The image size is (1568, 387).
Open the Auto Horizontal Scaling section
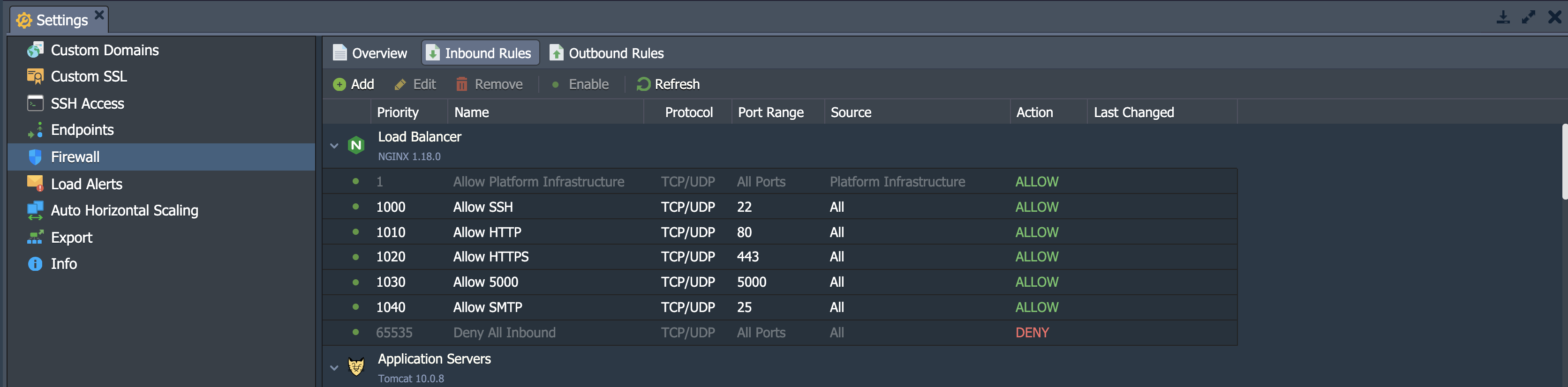[161, 210]
